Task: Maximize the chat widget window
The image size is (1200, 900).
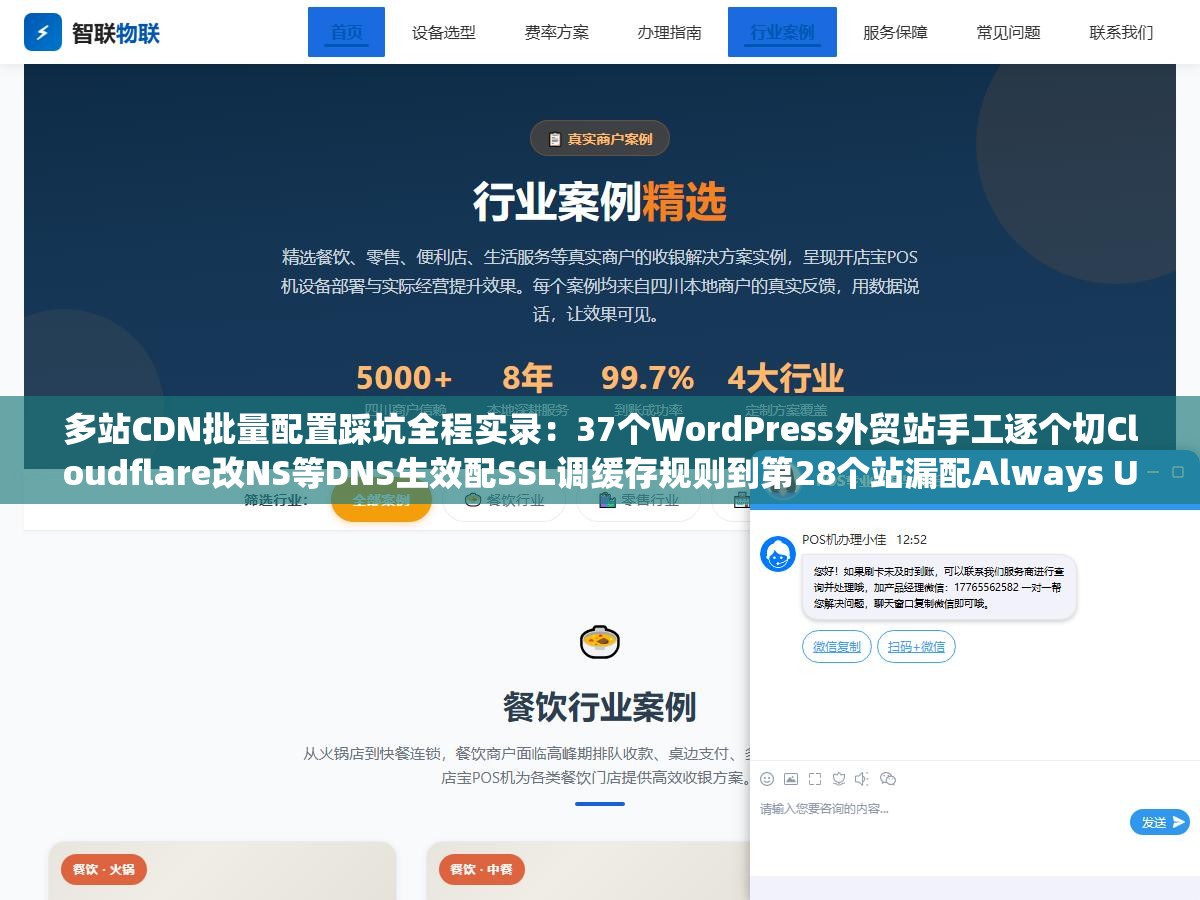Action: [x=1176, y=471]
